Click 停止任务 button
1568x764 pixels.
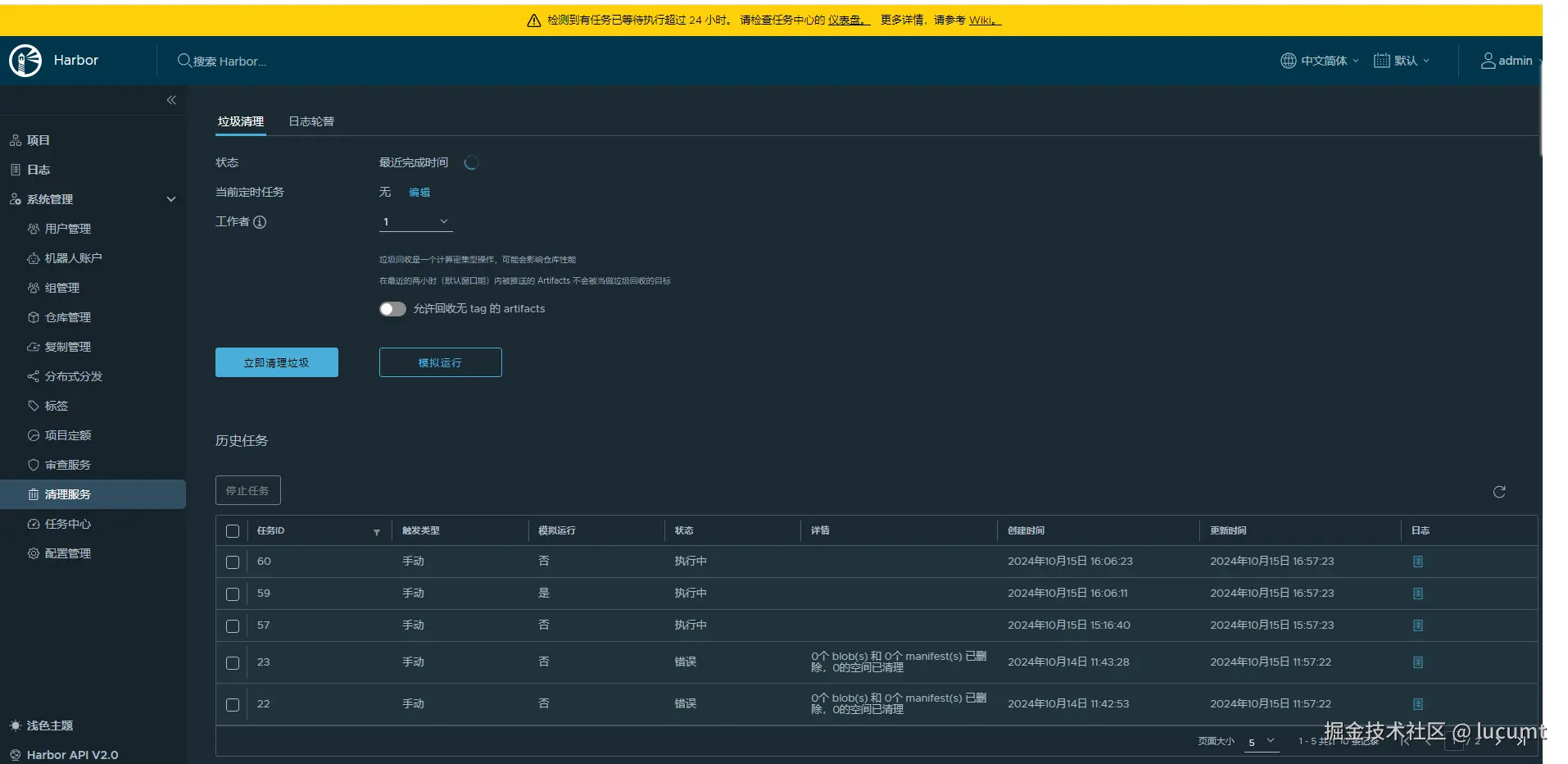pos(248,490)
